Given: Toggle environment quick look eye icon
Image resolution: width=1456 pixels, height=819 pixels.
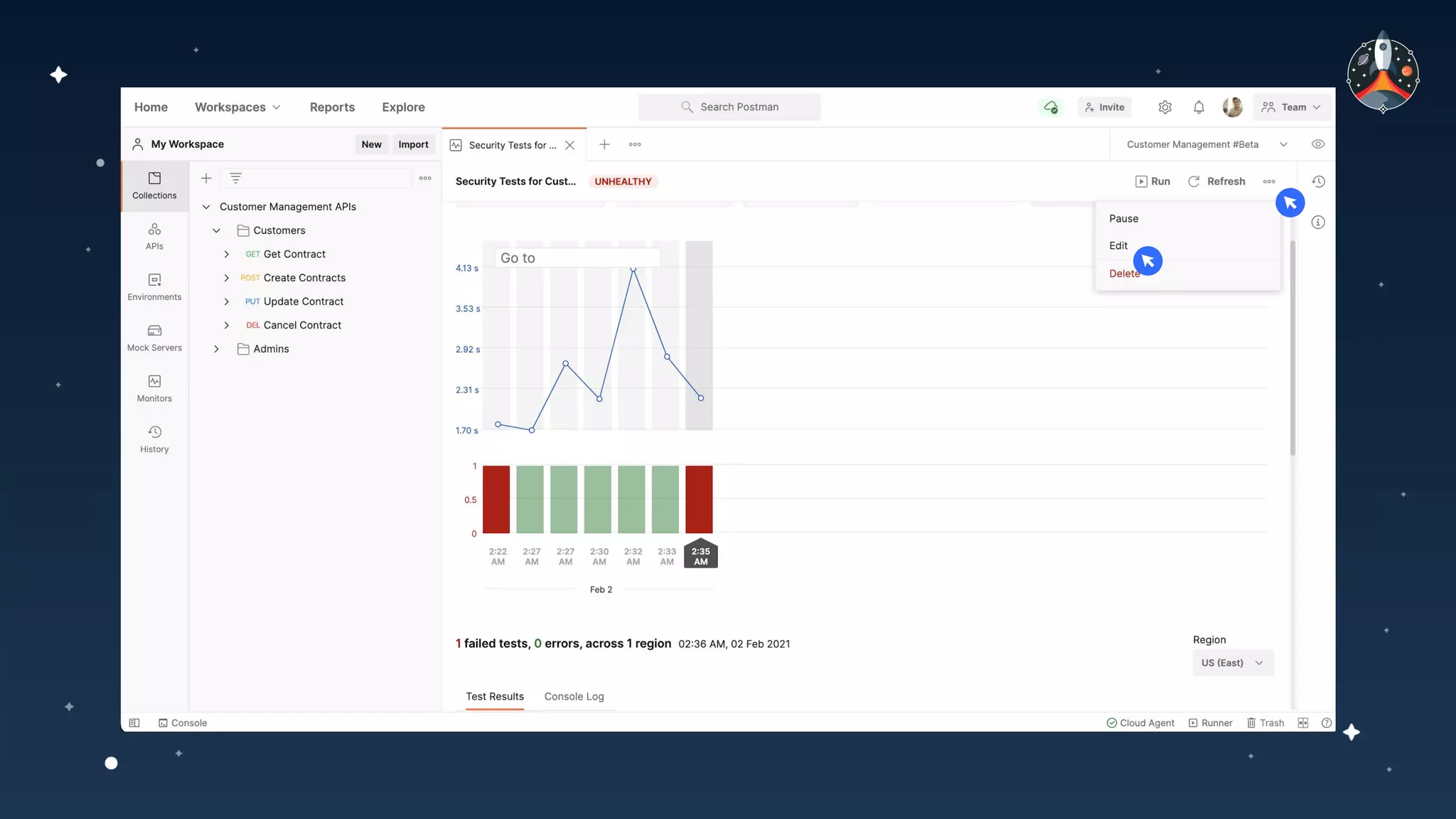Looking at the screenshot, I should pyautogui.click(x=1318, y=144).
